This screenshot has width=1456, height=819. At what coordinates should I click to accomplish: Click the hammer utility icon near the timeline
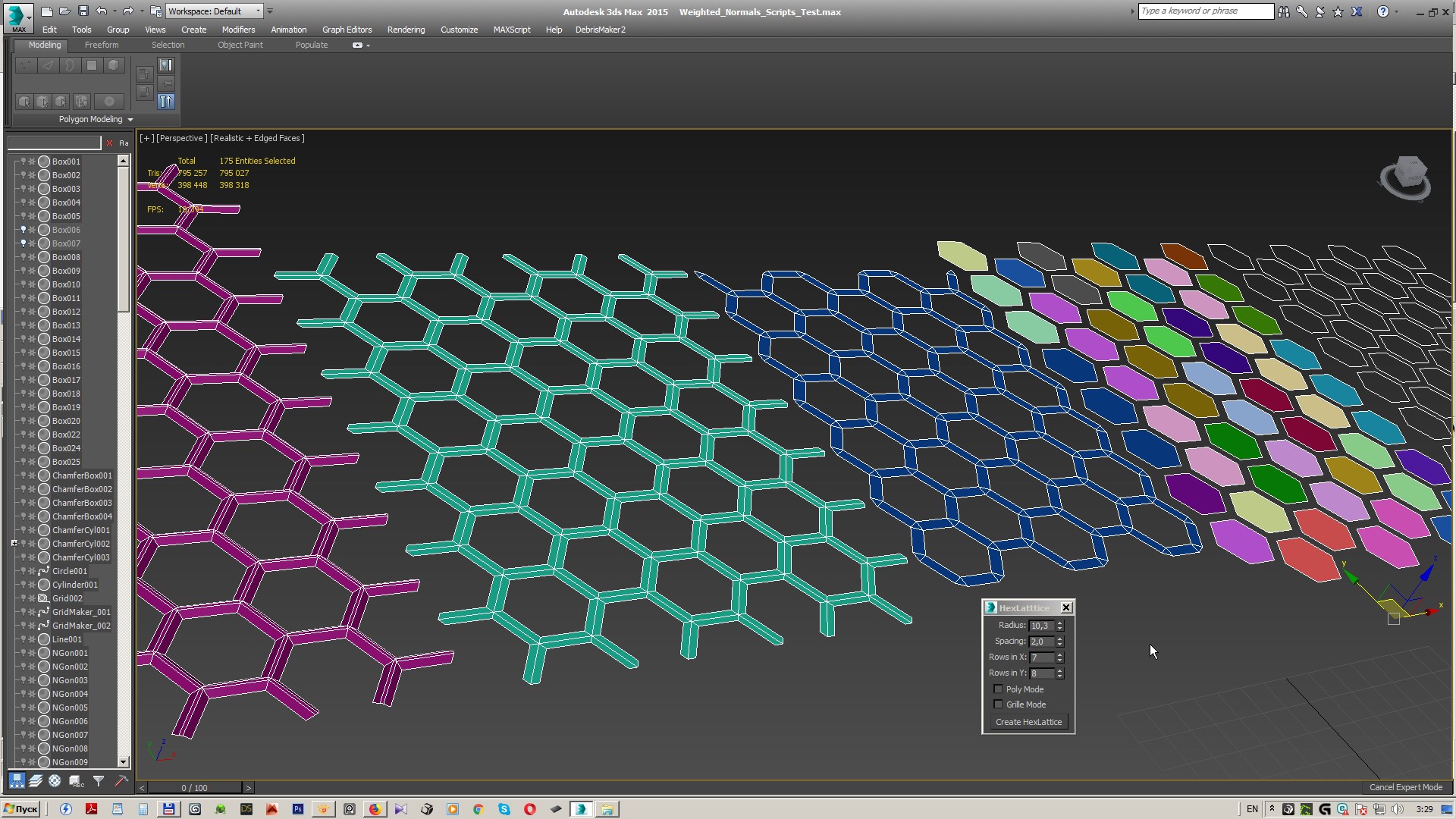pyautogui.click(x=121, y=781)
